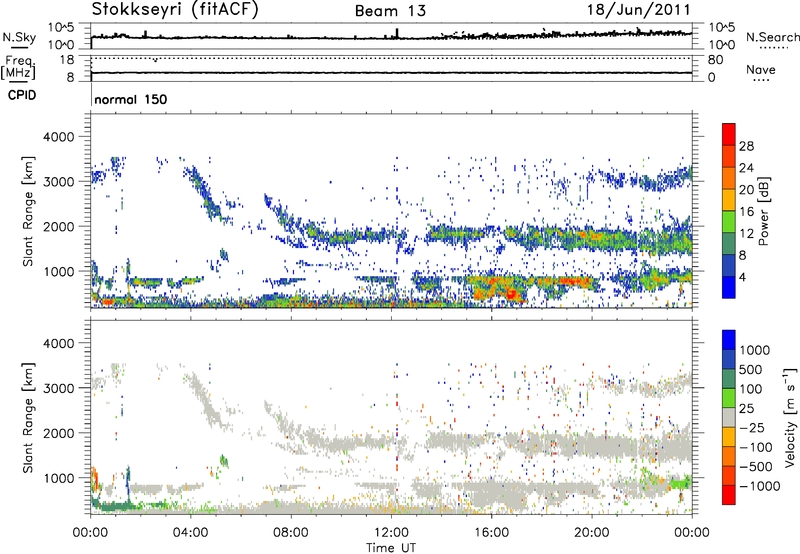Click the power panel 'Slant Range [km]' label

tap(28, 211)
